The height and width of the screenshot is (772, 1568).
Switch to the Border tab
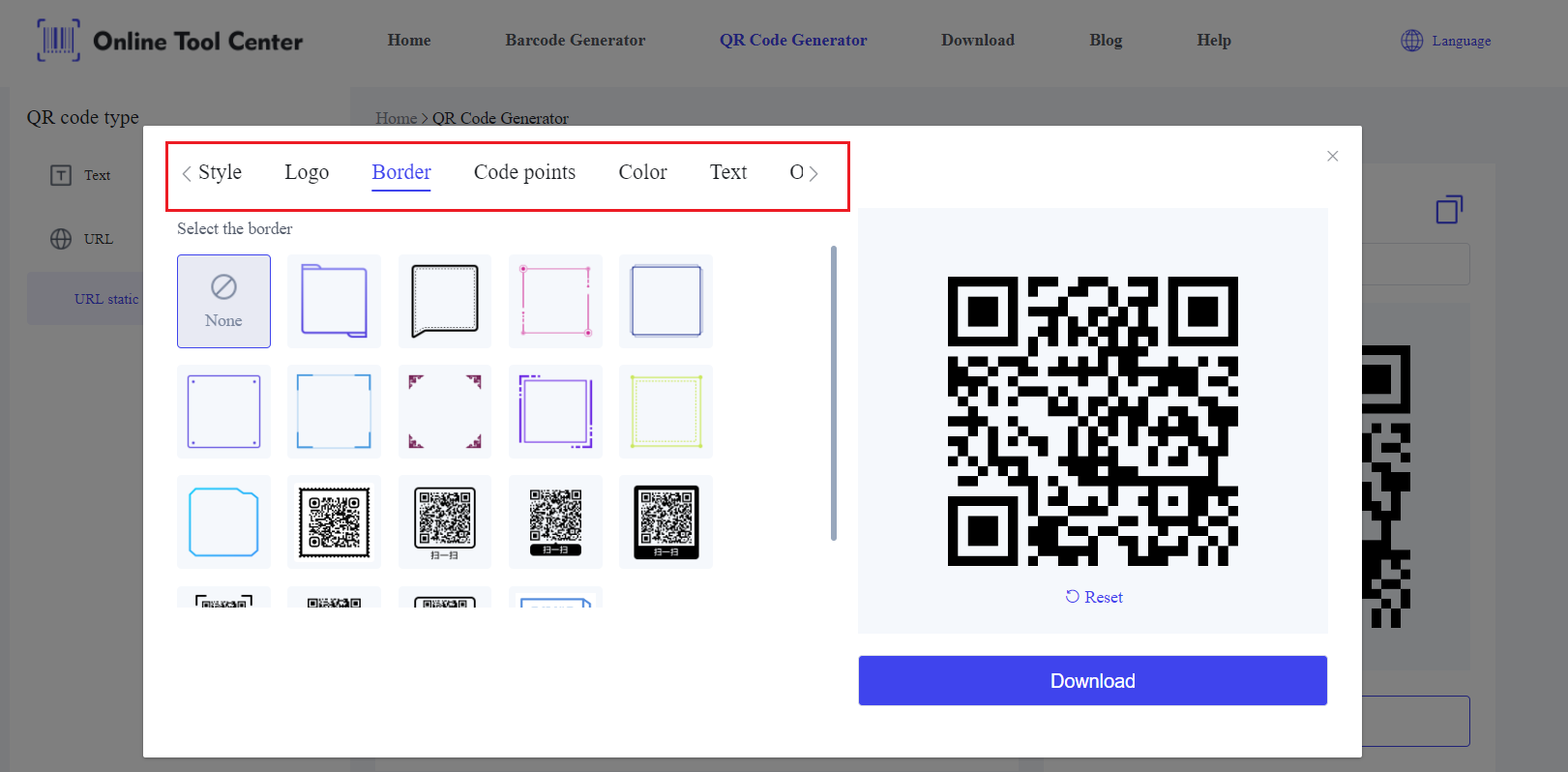tap(401, 172)
